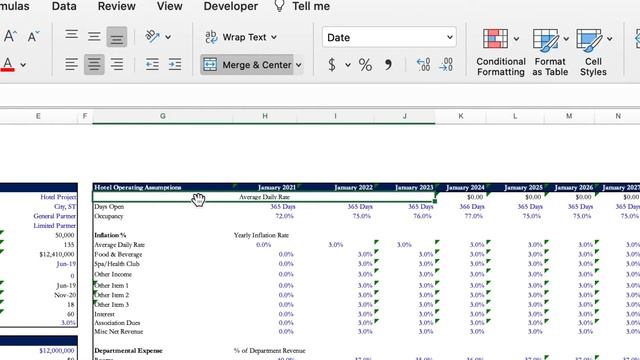Viewport: 640px width, 360px height.
Task: Click Yearly Inflation Rate cell
Action: click(x=261, y=235)
